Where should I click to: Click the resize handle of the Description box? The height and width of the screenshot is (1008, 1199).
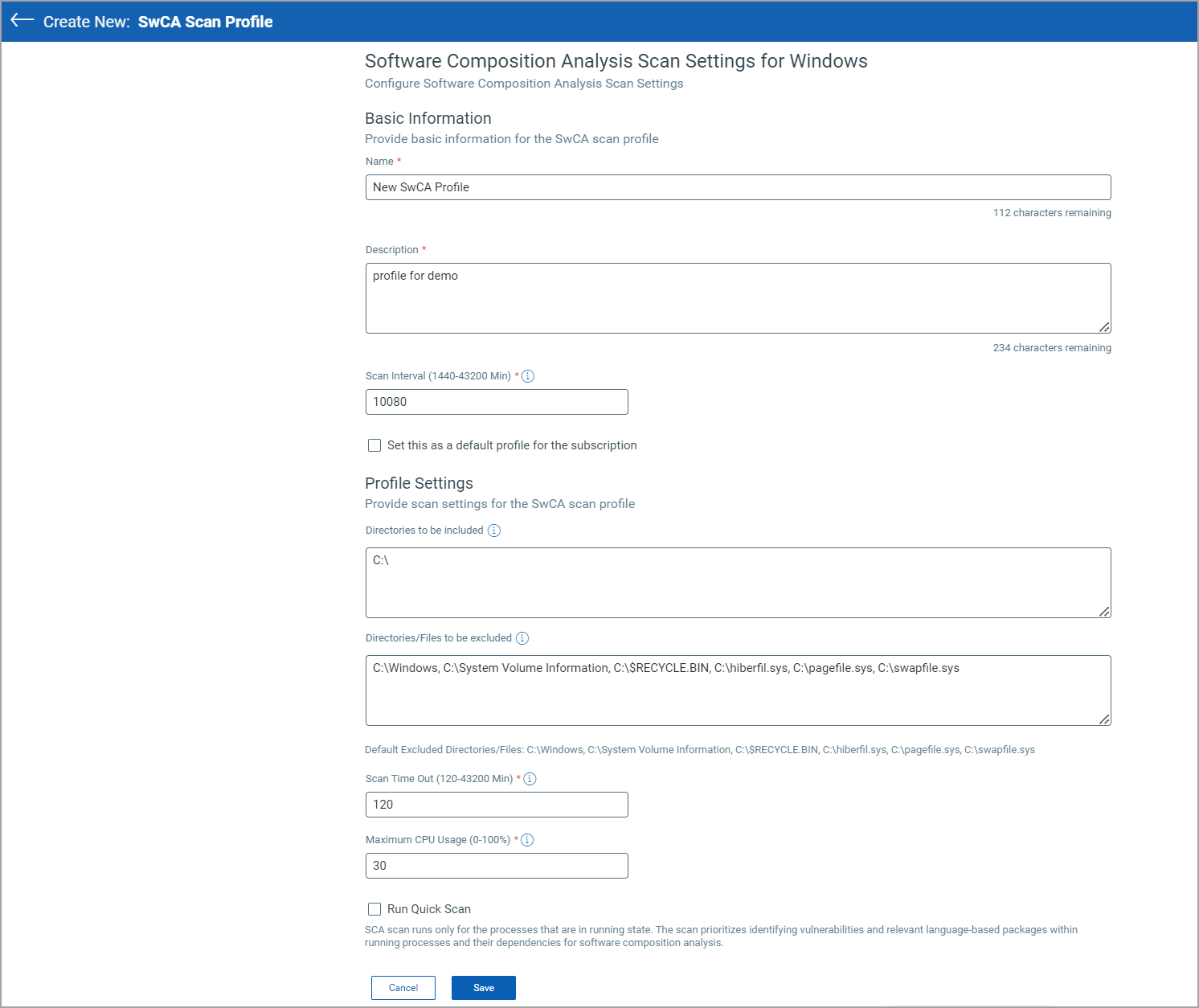click(x=1105, y=327)
